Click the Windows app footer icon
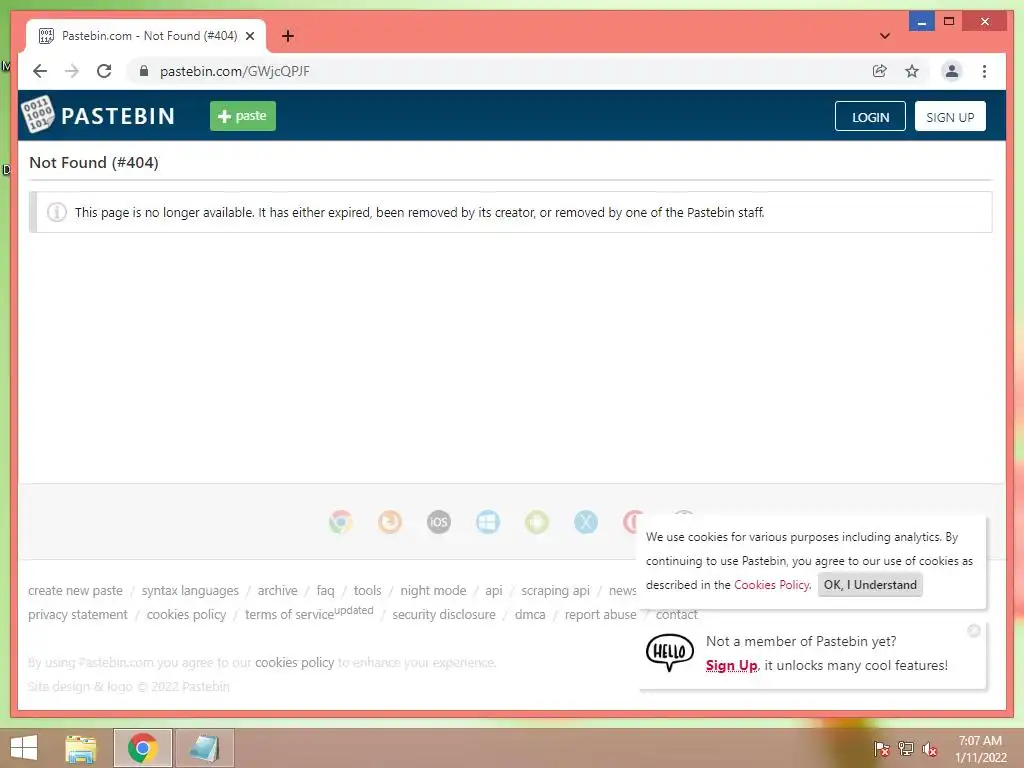The width and height of the screenshot is (1024, 768). pos(488,522)
